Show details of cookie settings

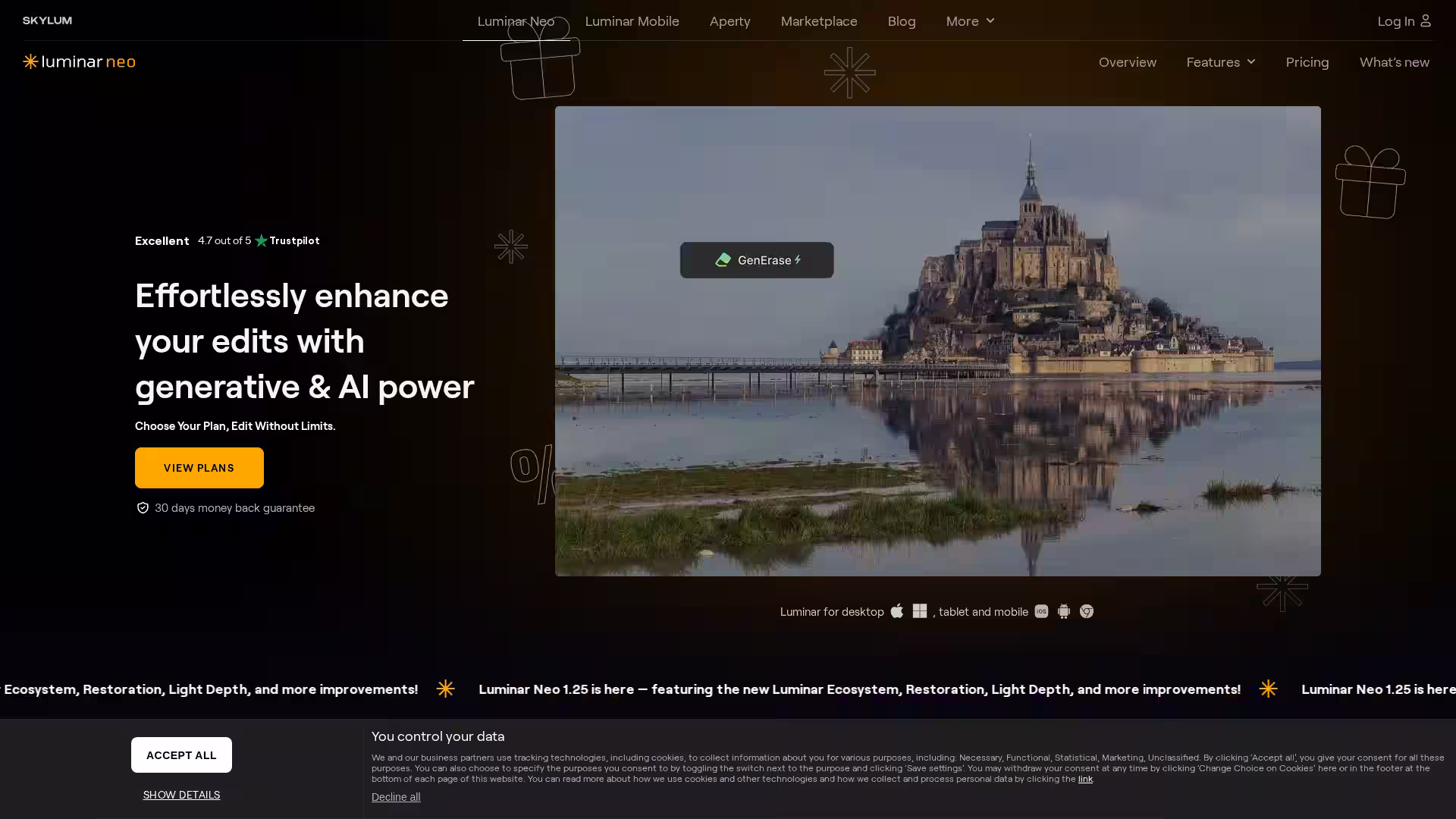[181, 795]
